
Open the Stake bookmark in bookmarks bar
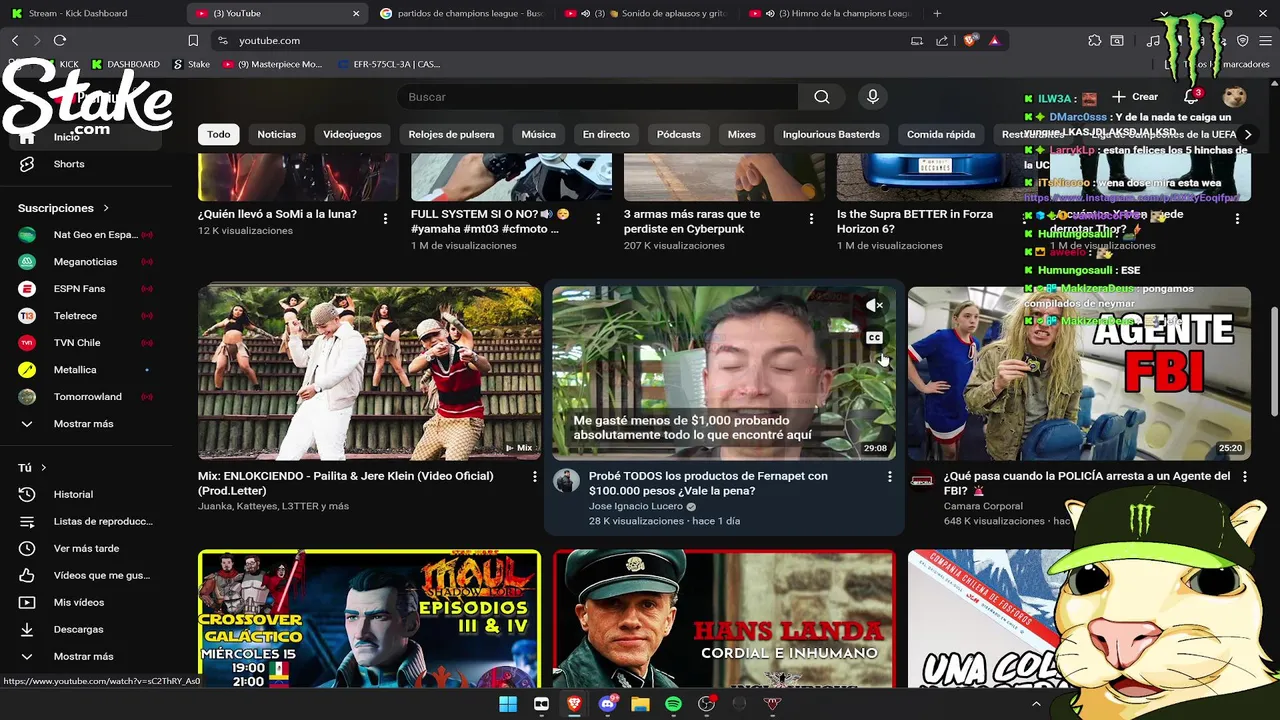click(192, 64)
